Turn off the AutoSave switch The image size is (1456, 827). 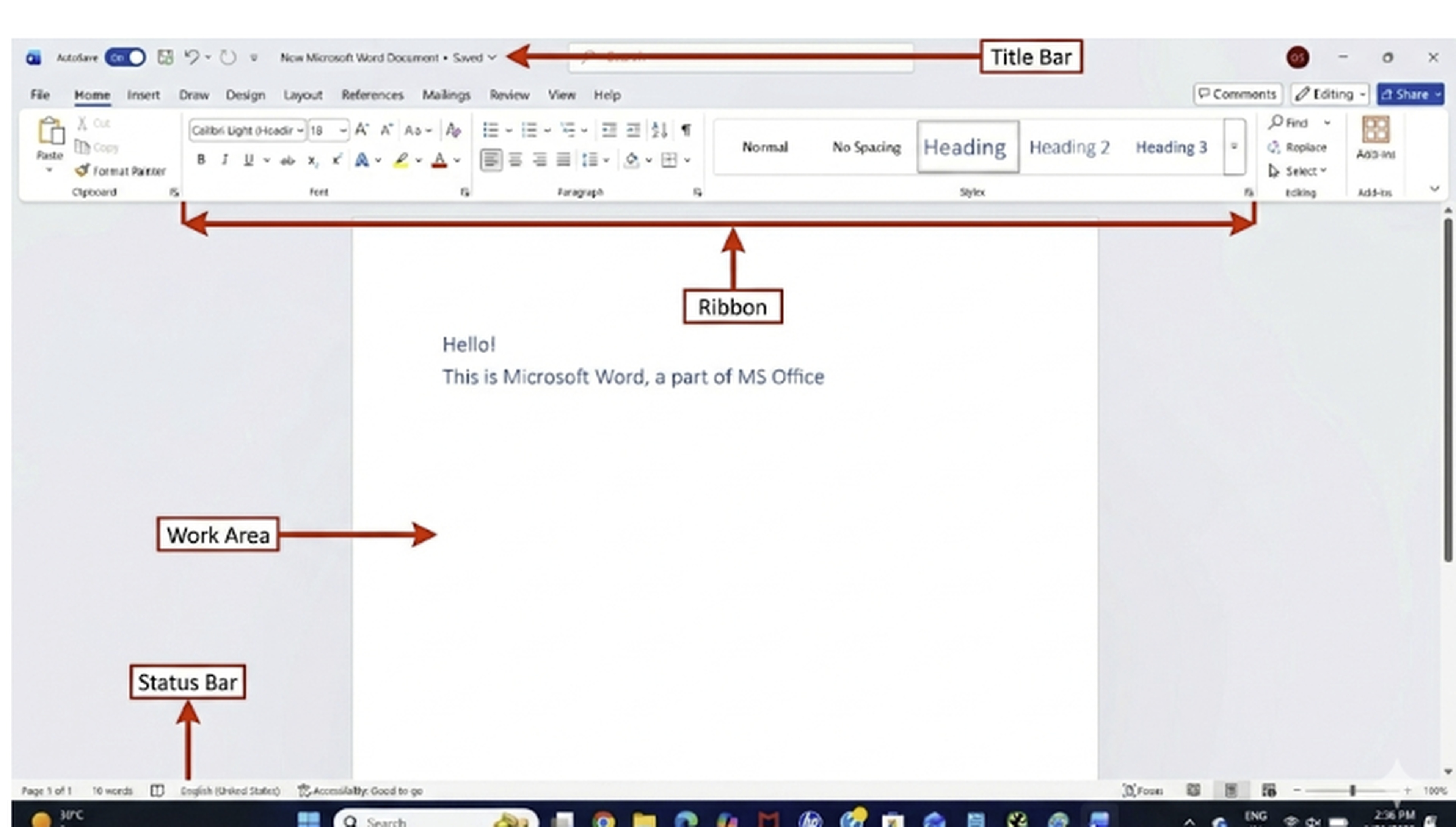pos(126,57)
